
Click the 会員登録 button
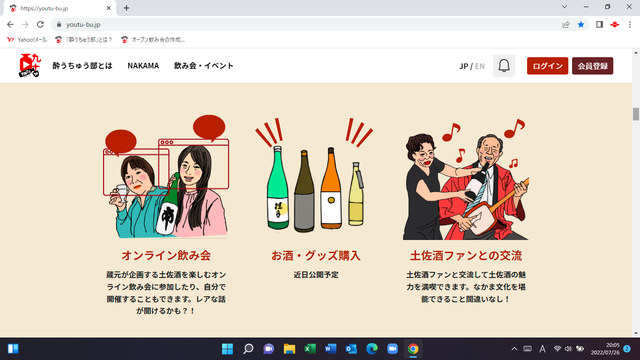pos(593,66)
